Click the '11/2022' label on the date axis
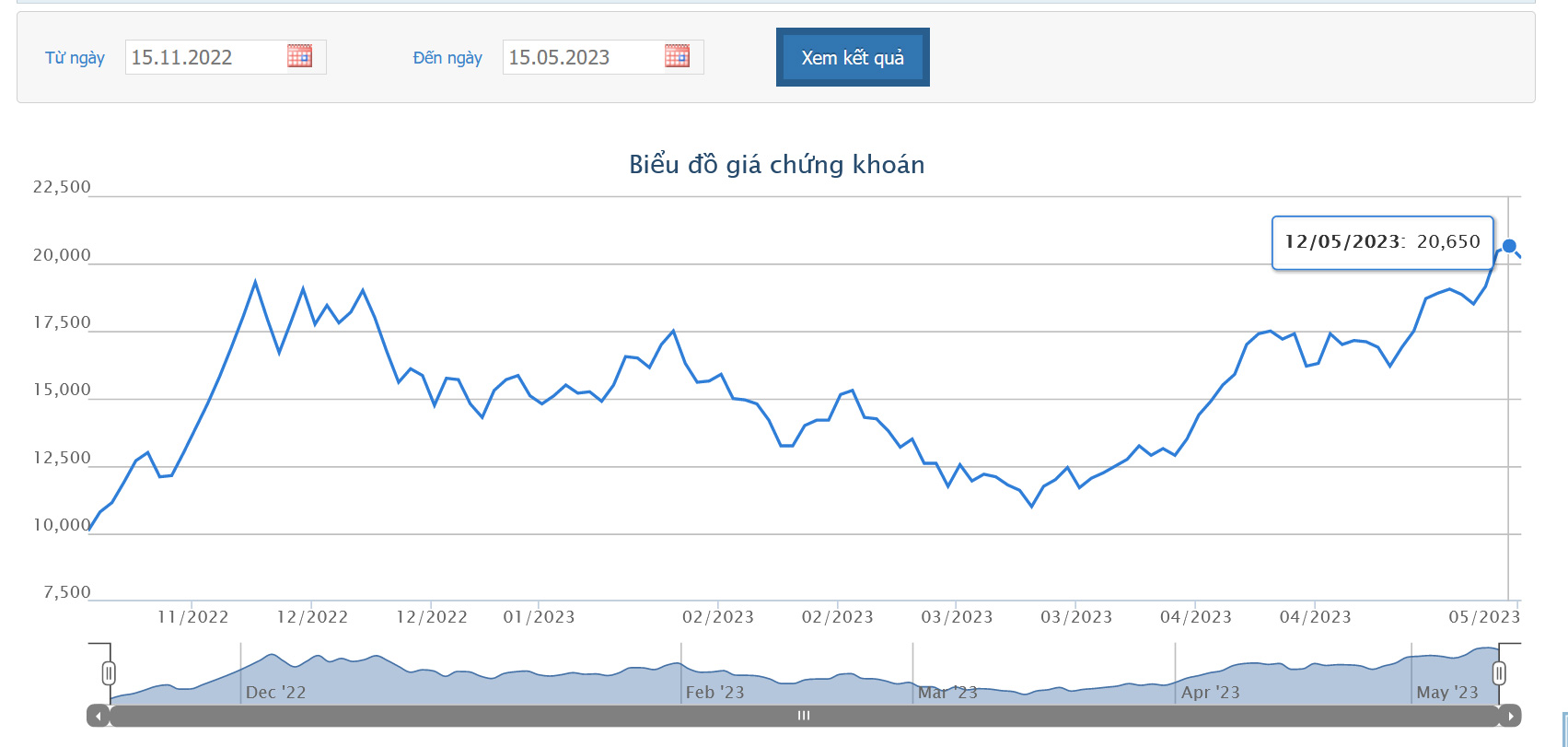The image size is (1568, 747). click(x=192, y=617)
